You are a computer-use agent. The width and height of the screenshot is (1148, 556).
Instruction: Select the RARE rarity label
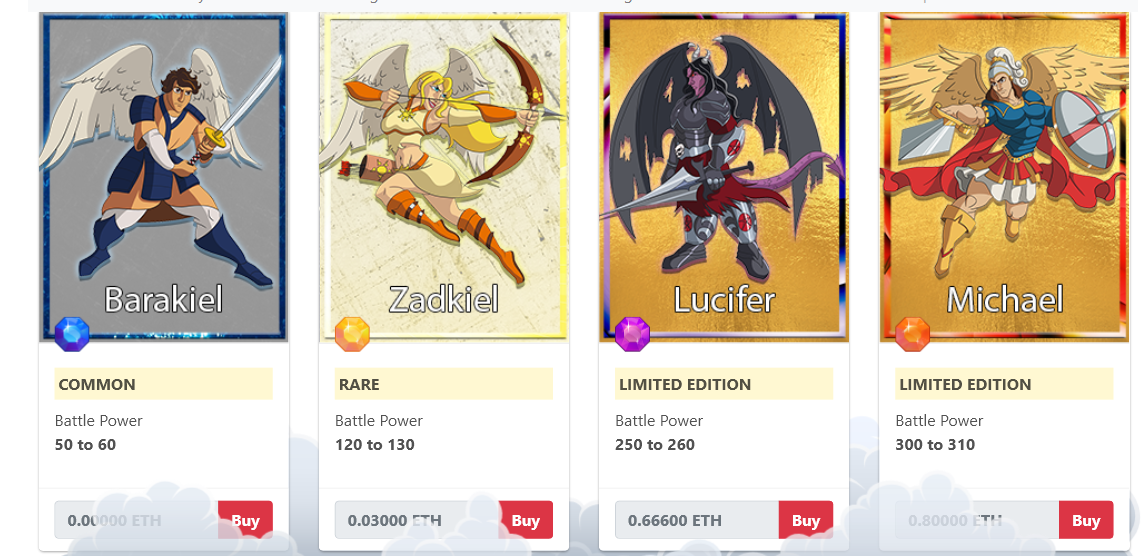(x=444, y=384)
